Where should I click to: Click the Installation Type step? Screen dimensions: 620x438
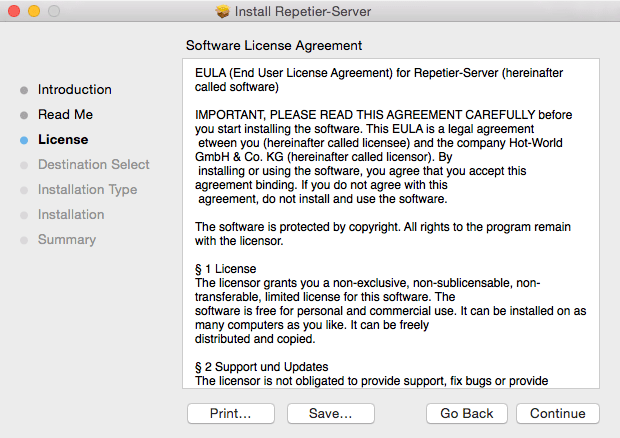[x=88, y=190]
